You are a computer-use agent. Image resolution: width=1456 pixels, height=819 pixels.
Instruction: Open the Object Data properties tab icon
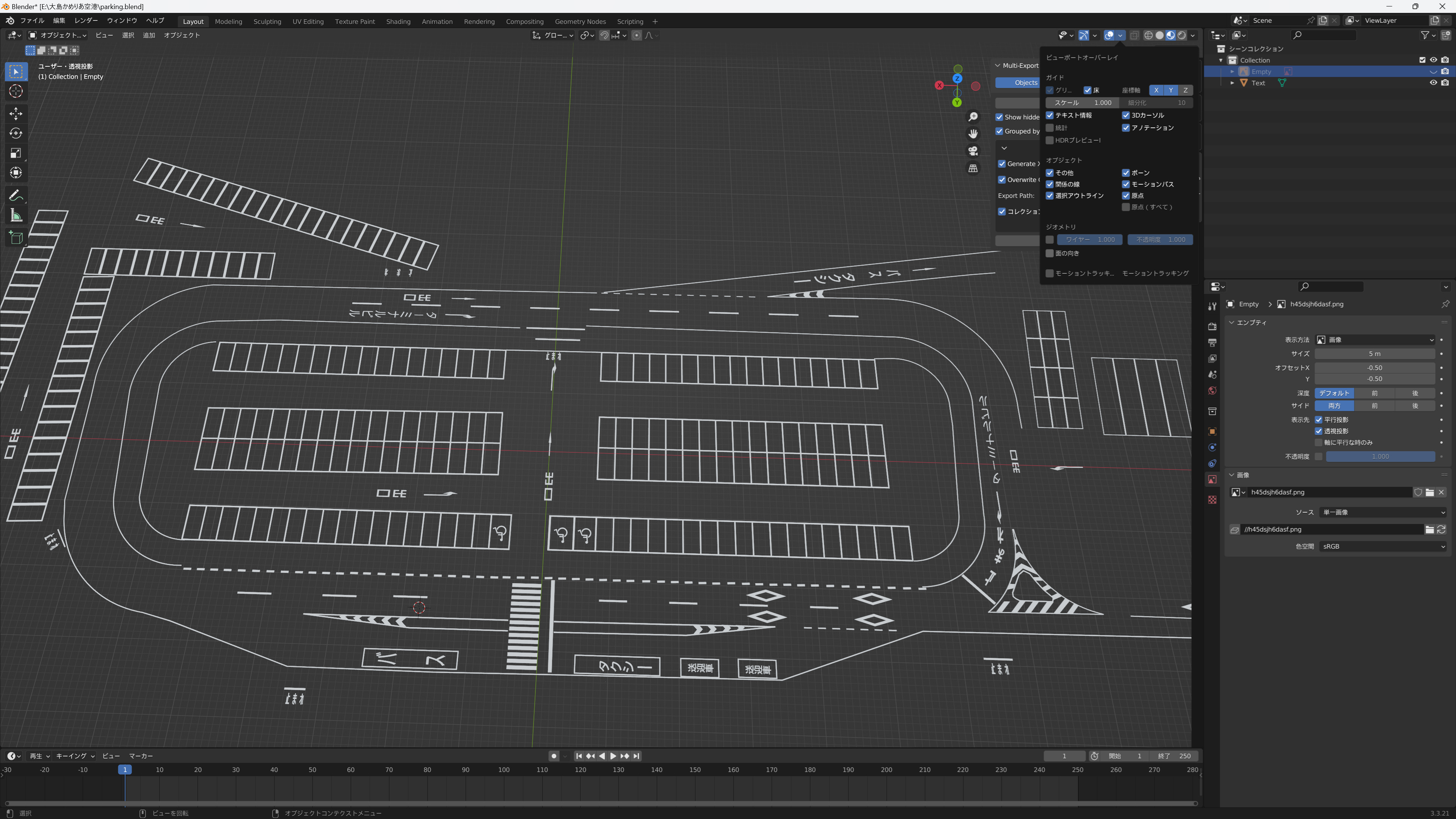[1212, 479]
